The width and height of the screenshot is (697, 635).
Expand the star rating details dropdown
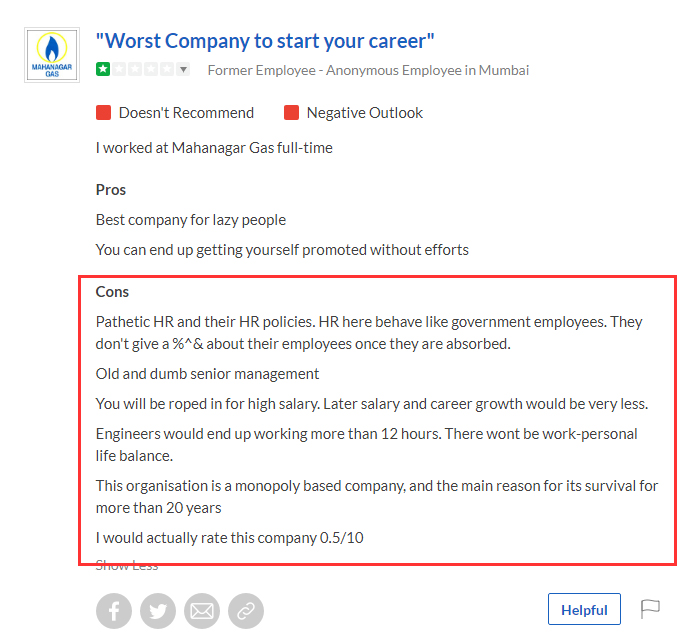tap(183, 70)
